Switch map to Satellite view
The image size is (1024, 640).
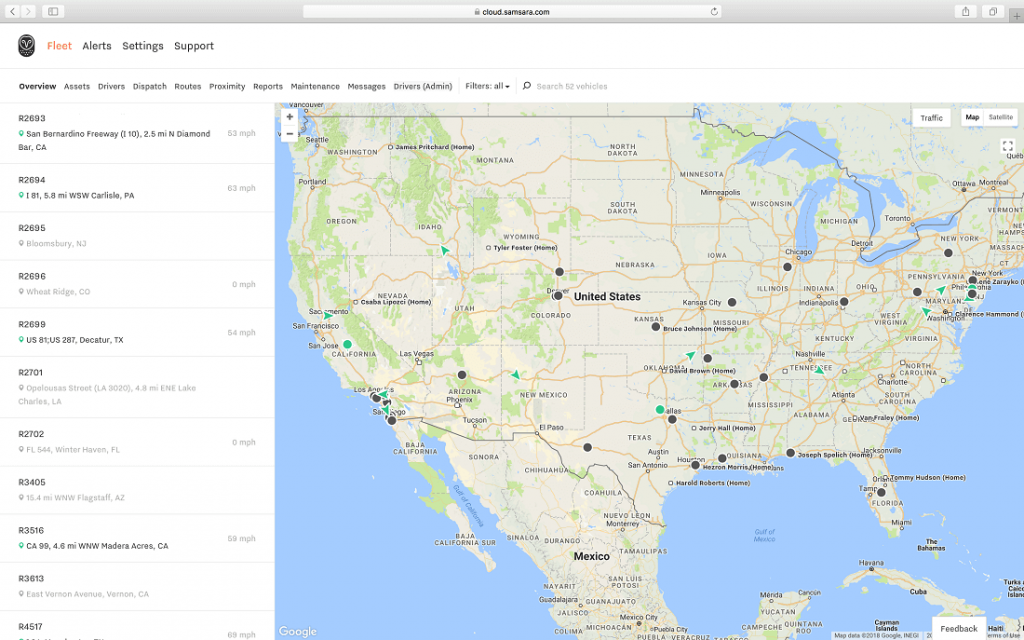[1003, 117]
